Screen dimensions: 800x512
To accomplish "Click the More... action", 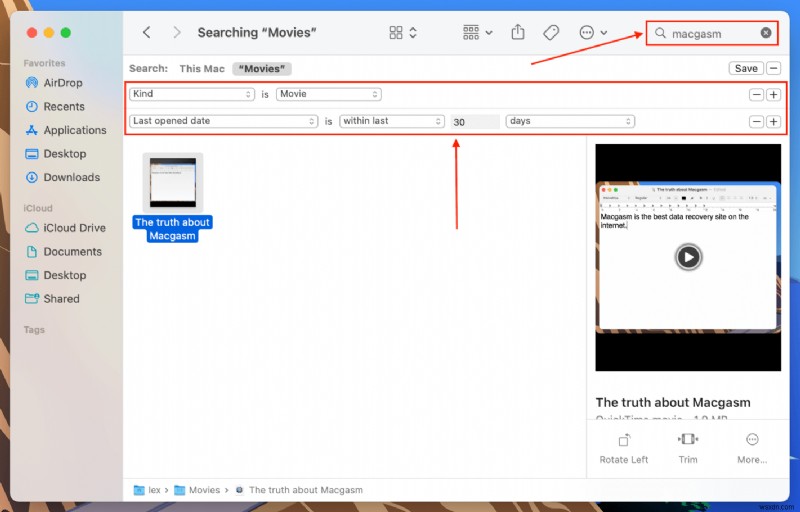I will [752, 449].
